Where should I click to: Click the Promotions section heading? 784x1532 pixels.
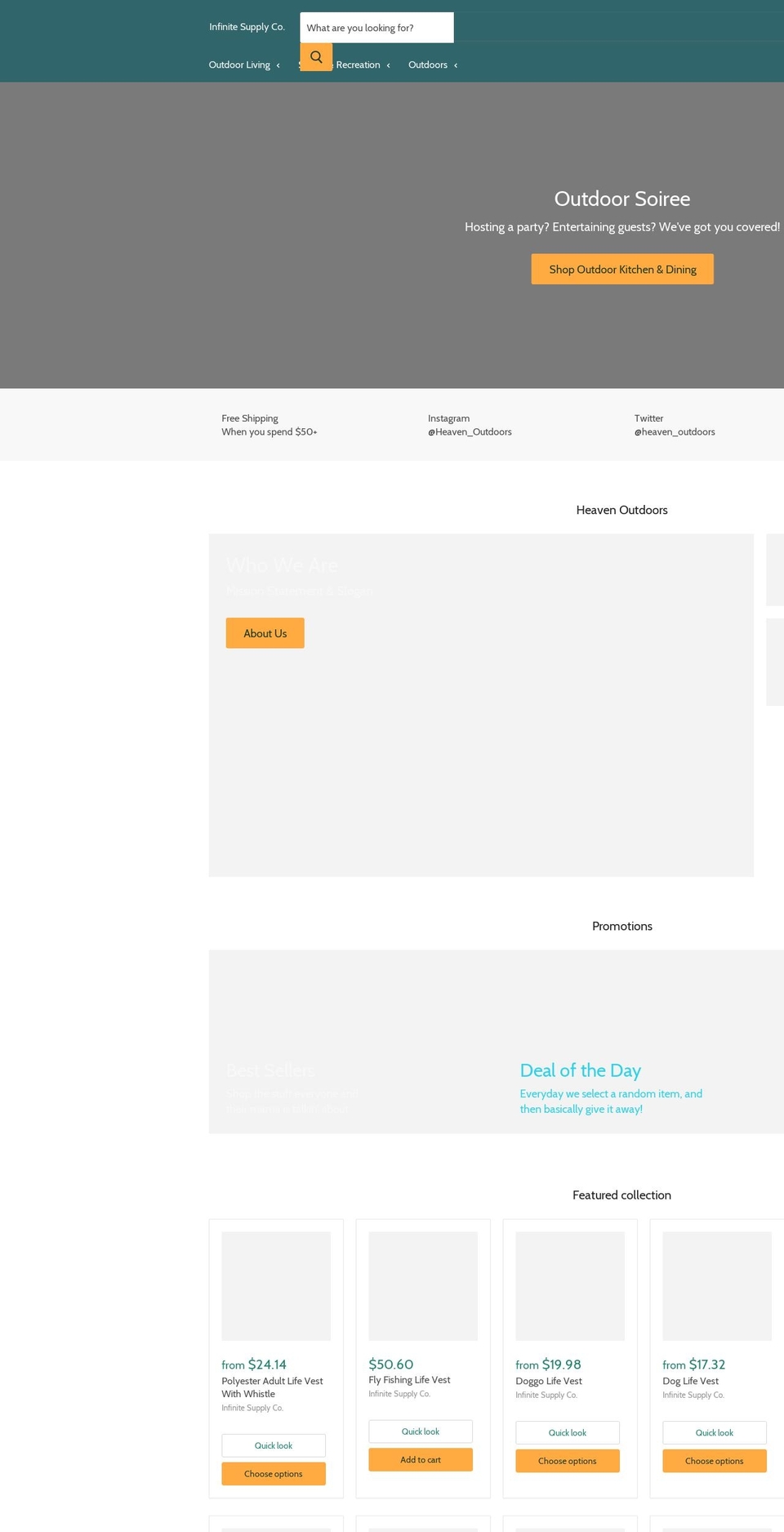622,926
